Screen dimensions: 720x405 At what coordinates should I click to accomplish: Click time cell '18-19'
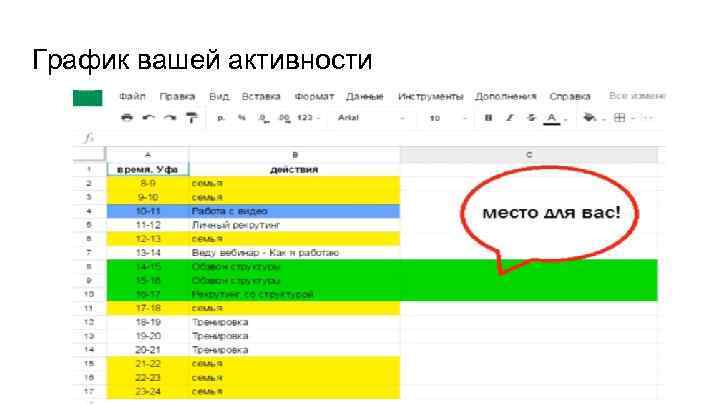[148, 322]
